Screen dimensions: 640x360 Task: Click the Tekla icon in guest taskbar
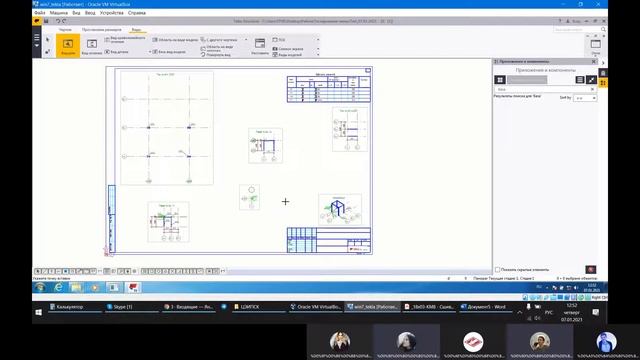click(133, 288)
